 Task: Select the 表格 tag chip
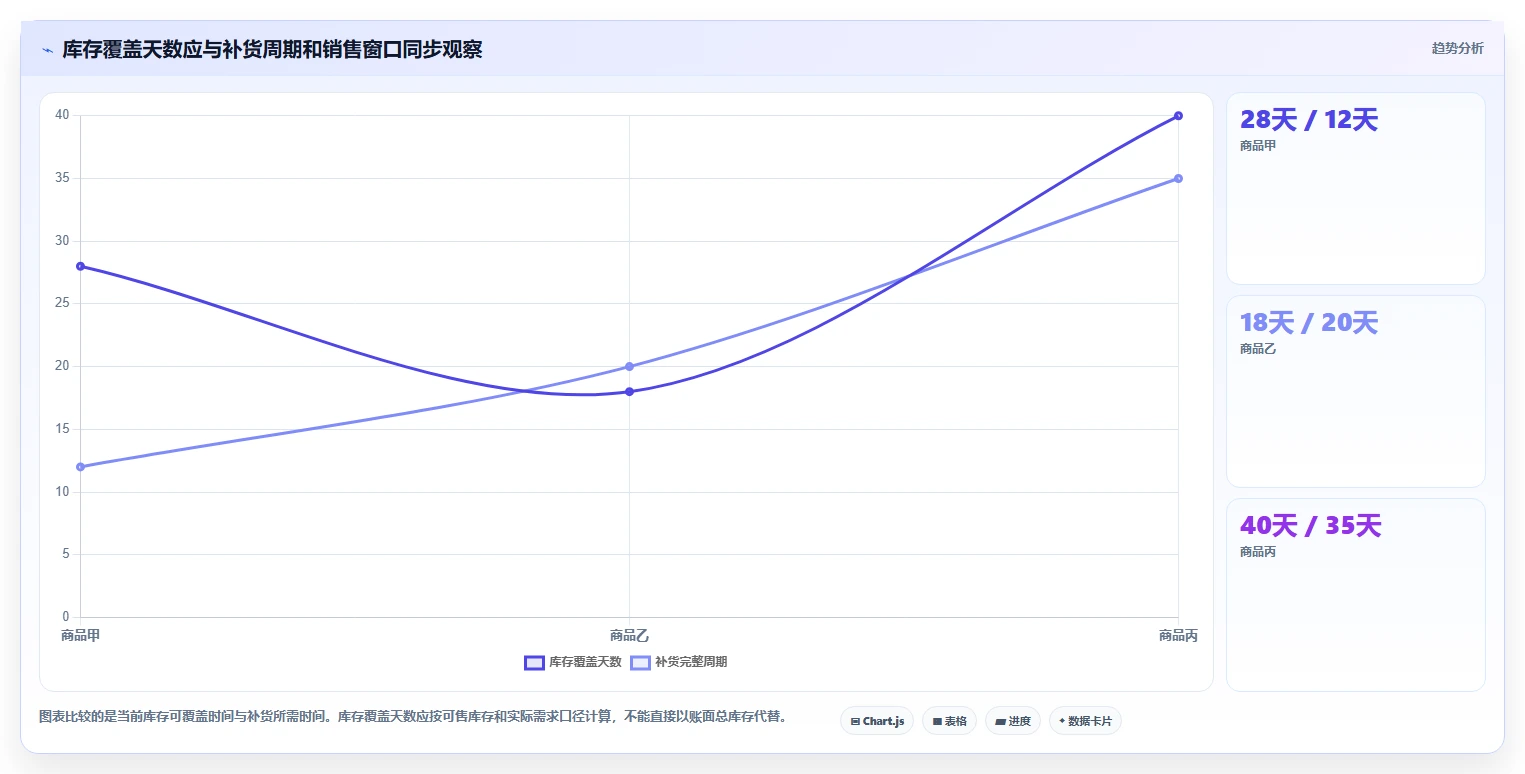pyautogui.click(x=949, y=721)
